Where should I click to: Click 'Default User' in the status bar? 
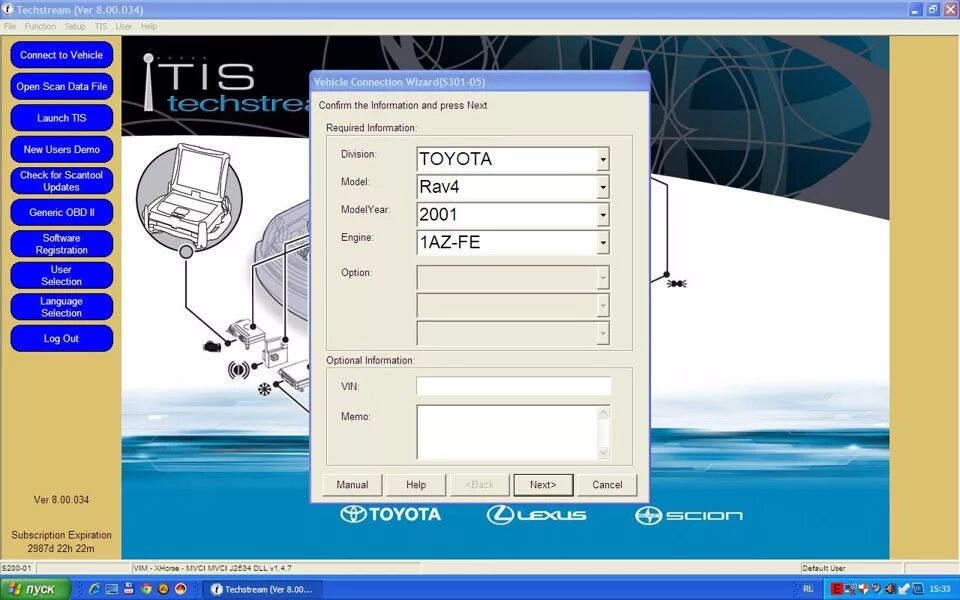[823, 568]
